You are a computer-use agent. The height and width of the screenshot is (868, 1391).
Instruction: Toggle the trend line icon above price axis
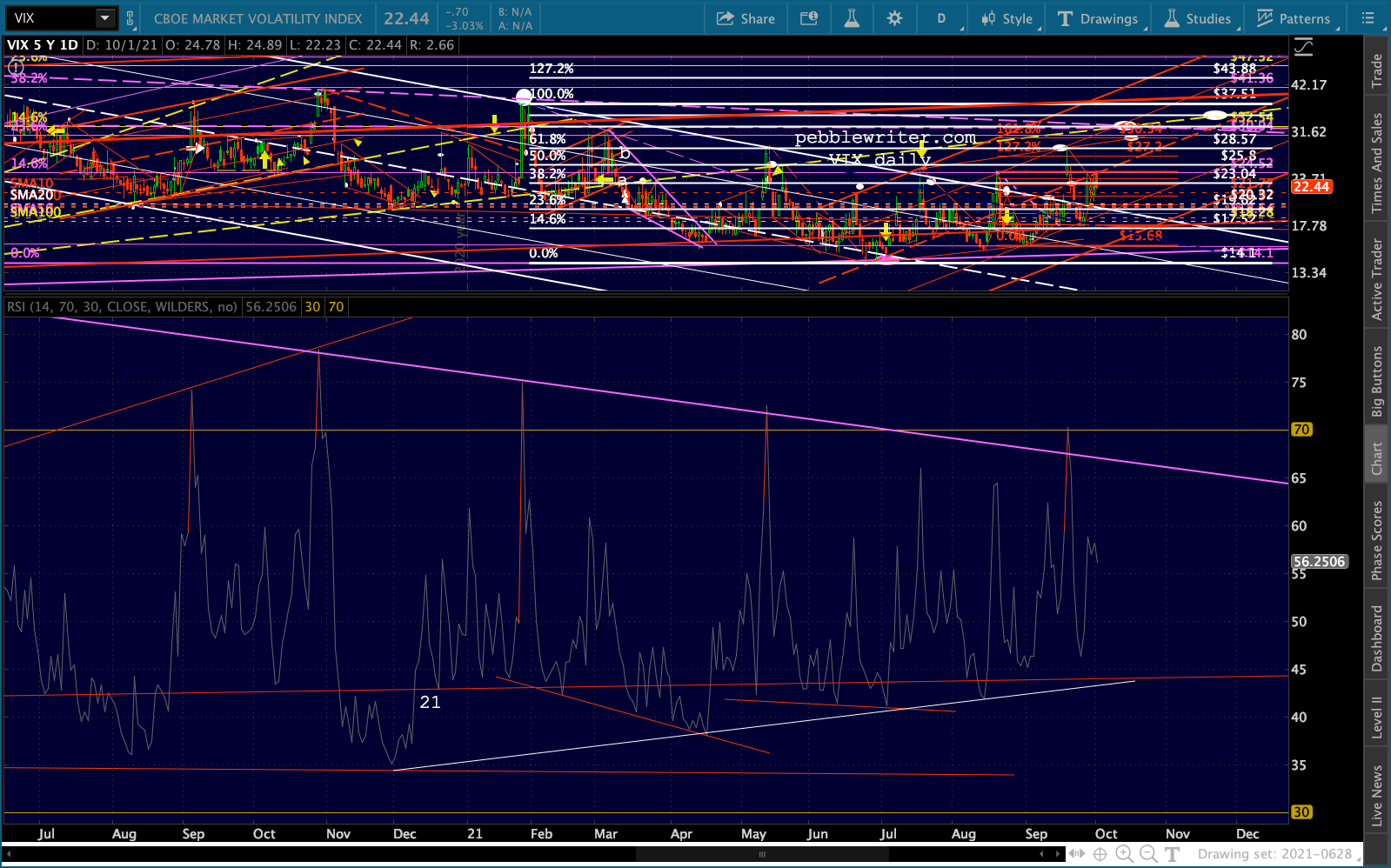1303,48
